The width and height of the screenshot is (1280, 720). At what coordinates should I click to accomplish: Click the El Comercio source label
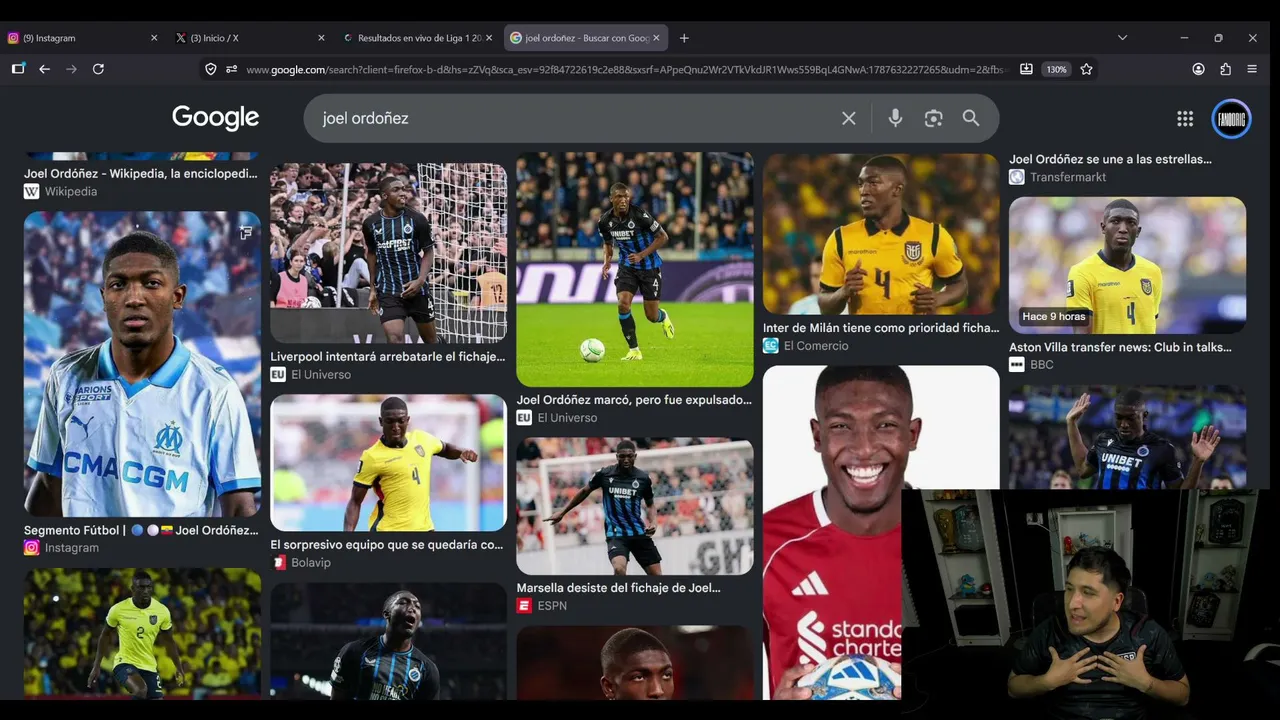(x=806, y=346)
